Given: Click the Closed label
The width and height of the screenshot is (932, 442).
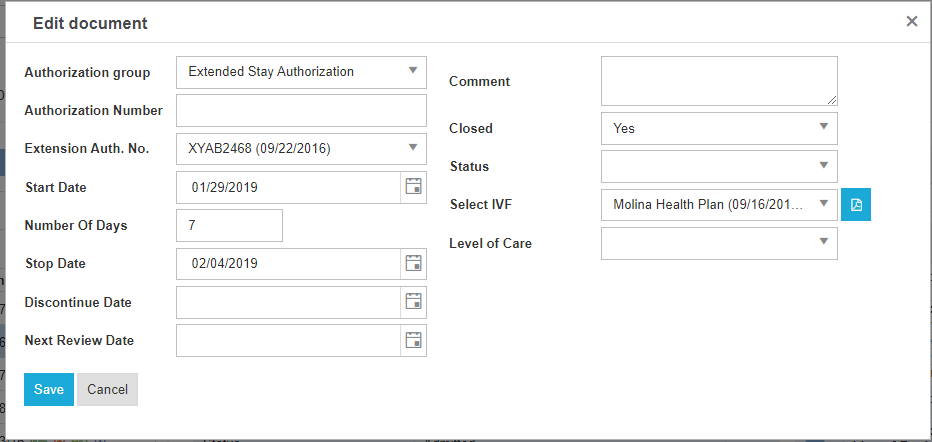Looking at the screenshot, I should (471, 128).
